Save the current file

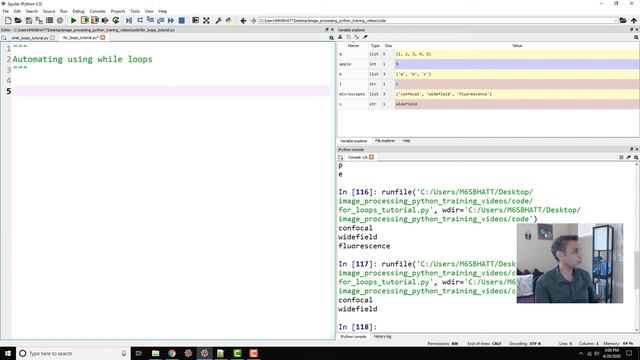tap(29, 20)
